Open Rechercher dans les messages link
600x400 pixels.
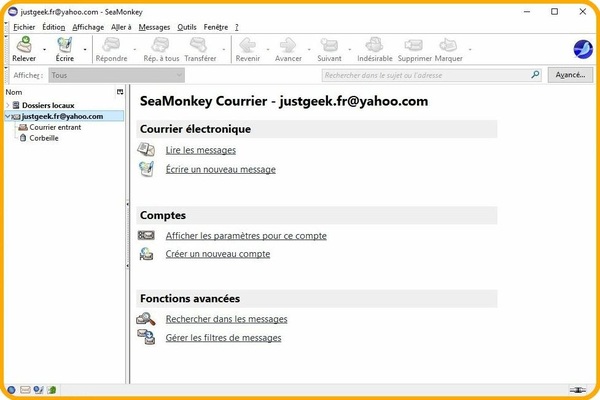pyautogui.click(x=226, y=319)
